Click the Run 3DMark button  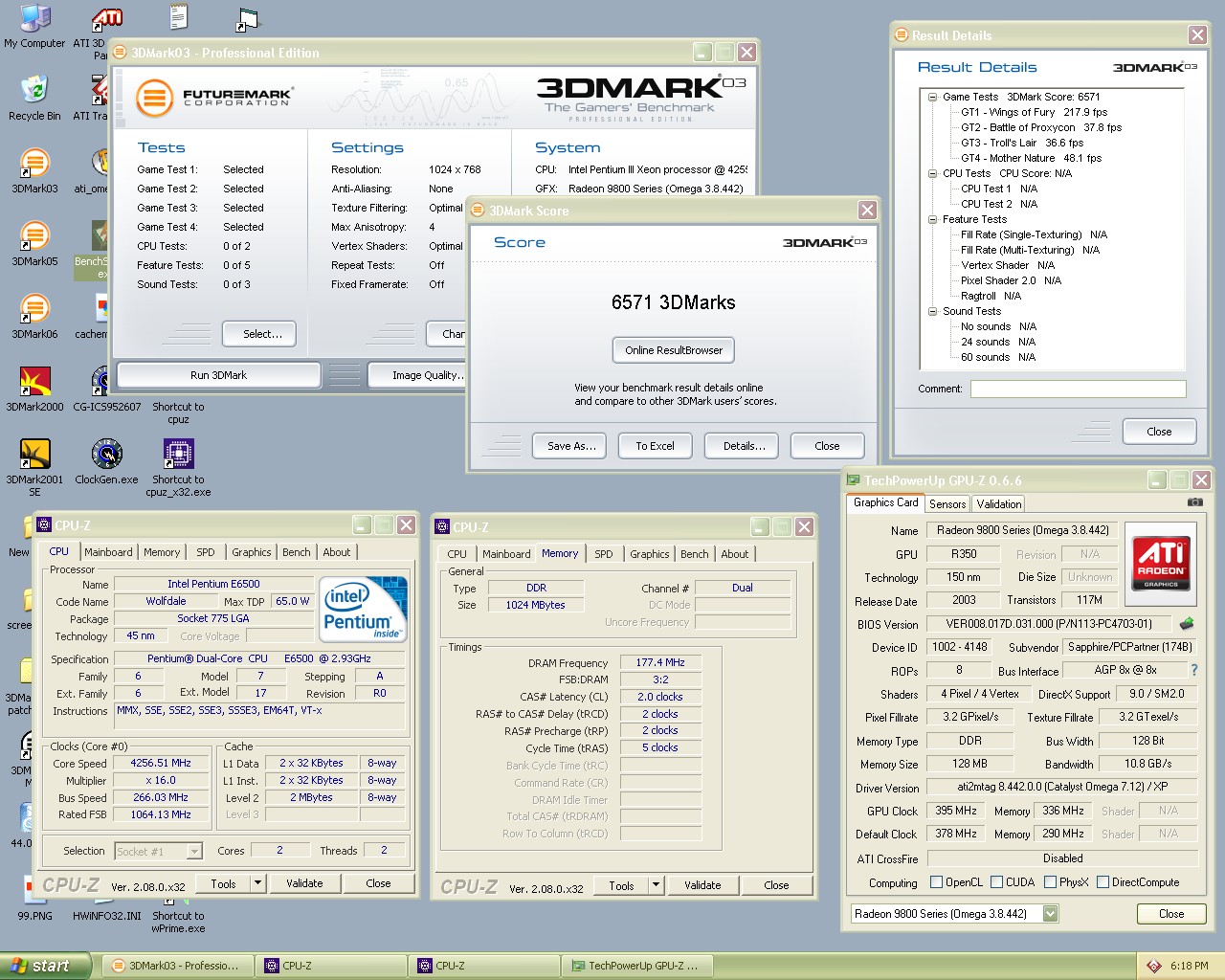[218, 375]
